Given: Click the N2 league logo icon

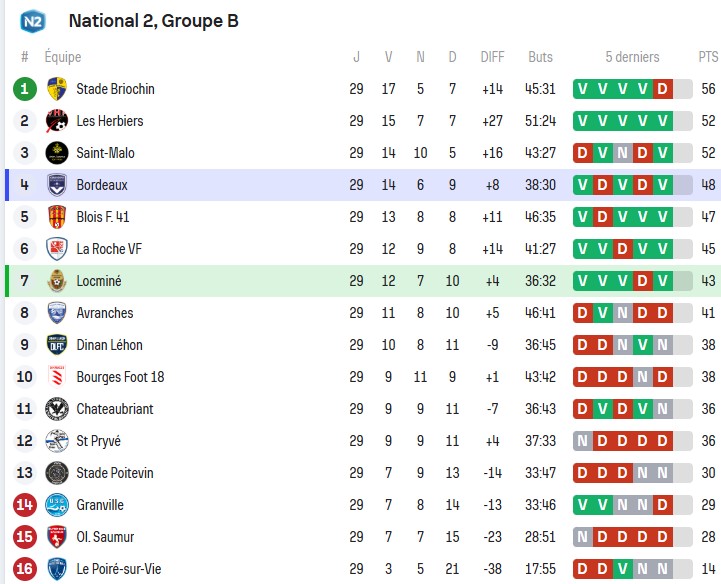Looking at the screenshot, I should pyautogui.click(x=33, y=21).
